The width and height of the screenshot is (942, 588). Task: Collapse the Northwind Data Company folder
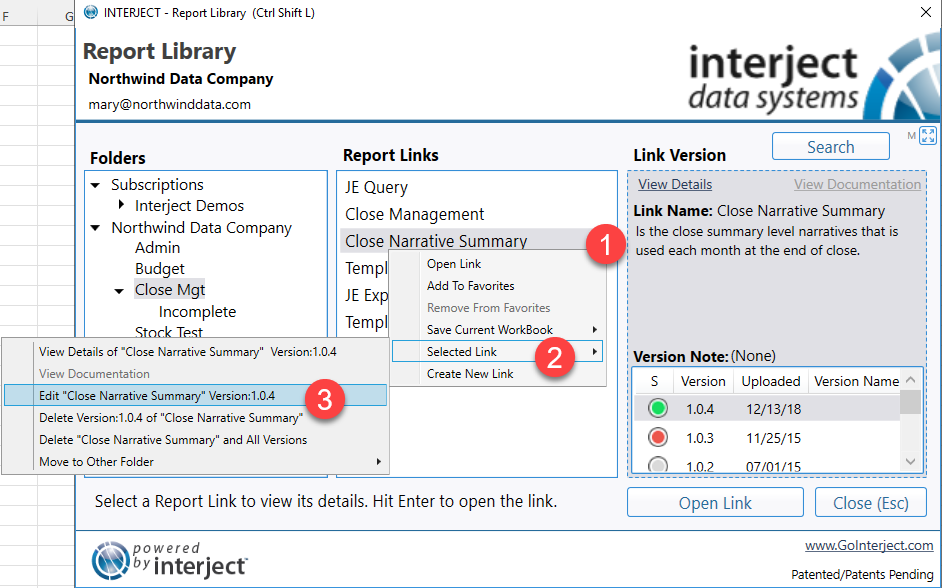(95, 228)
